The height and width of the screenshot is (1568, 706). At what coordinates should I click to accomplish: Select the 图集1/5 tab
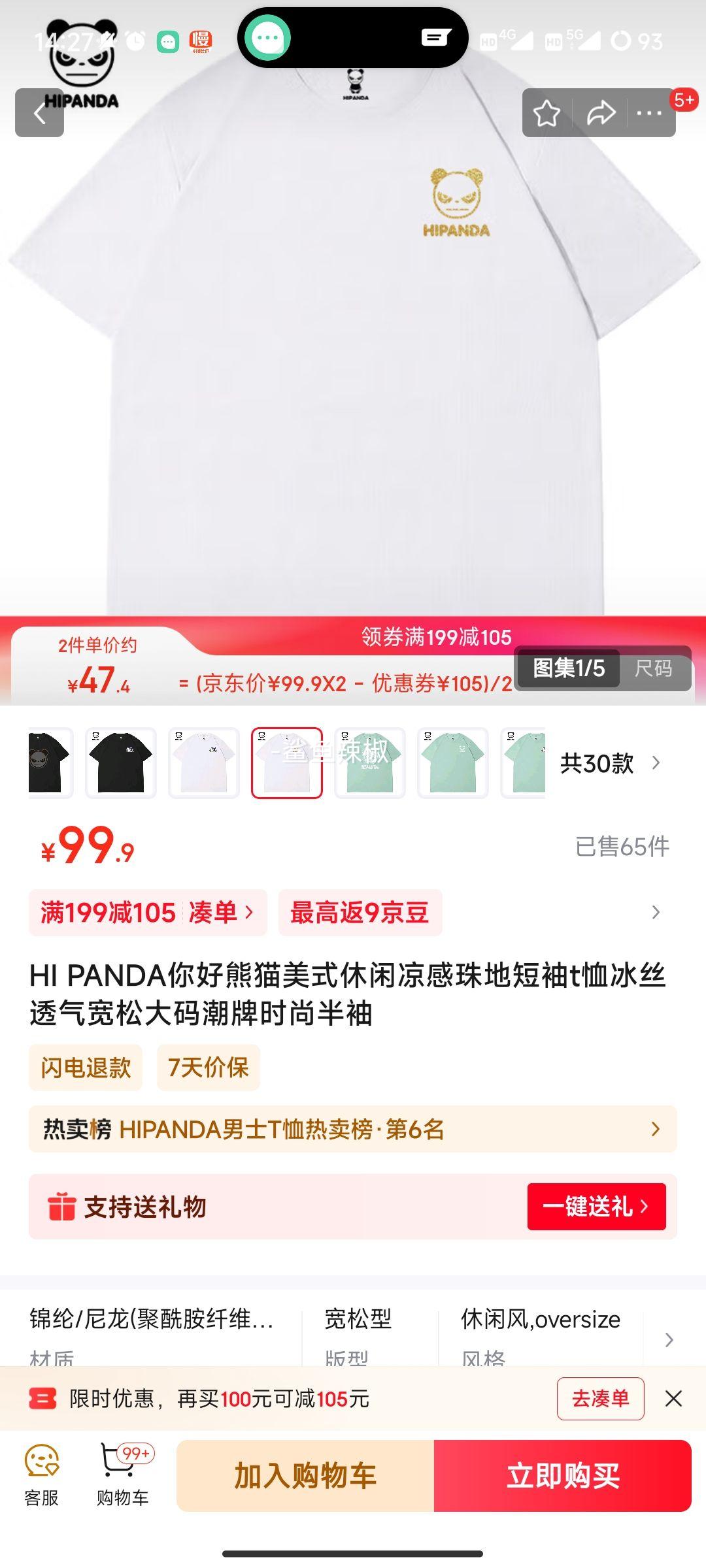pos(569,668)
